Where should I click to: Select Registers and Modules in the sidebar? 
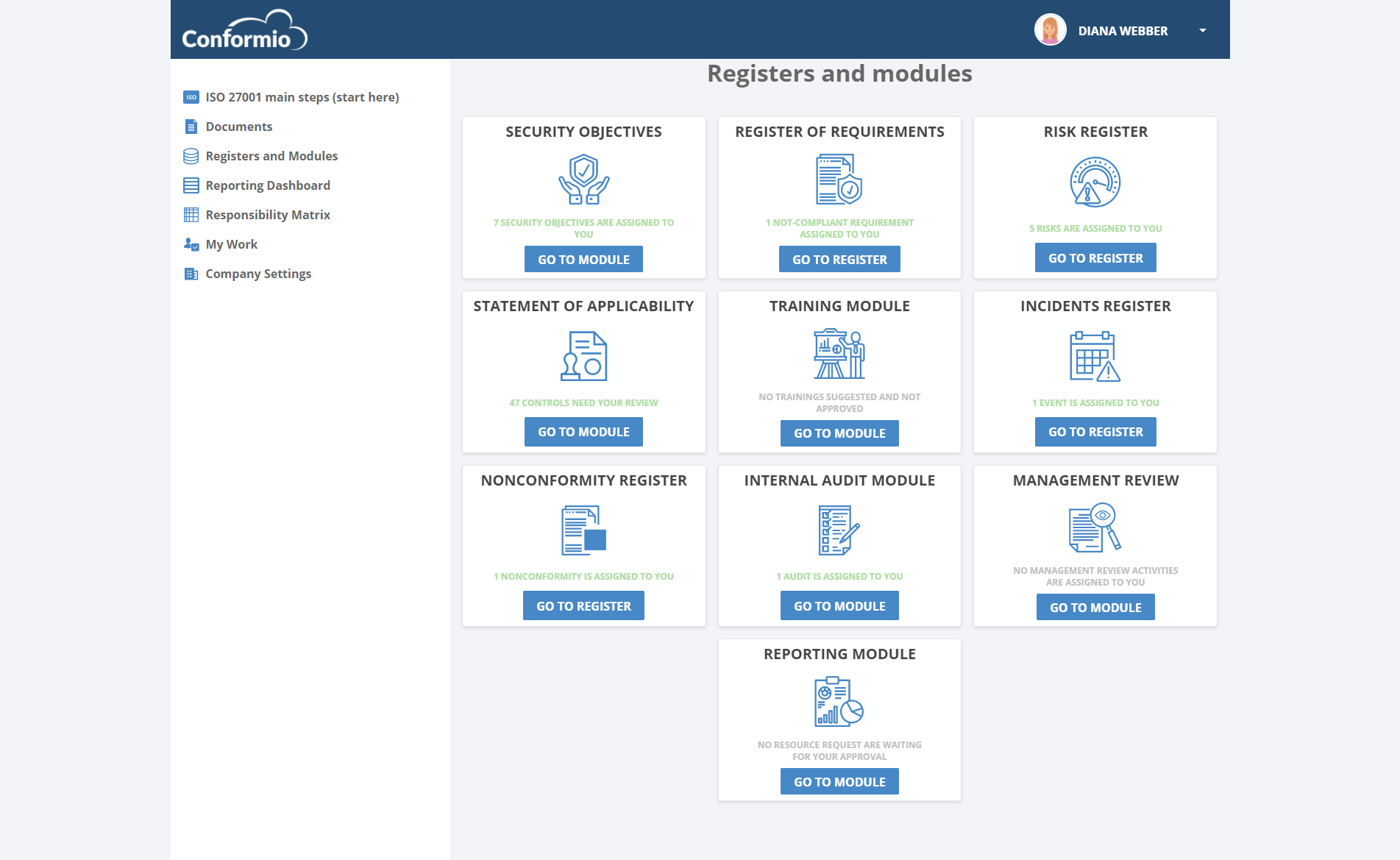271,156
